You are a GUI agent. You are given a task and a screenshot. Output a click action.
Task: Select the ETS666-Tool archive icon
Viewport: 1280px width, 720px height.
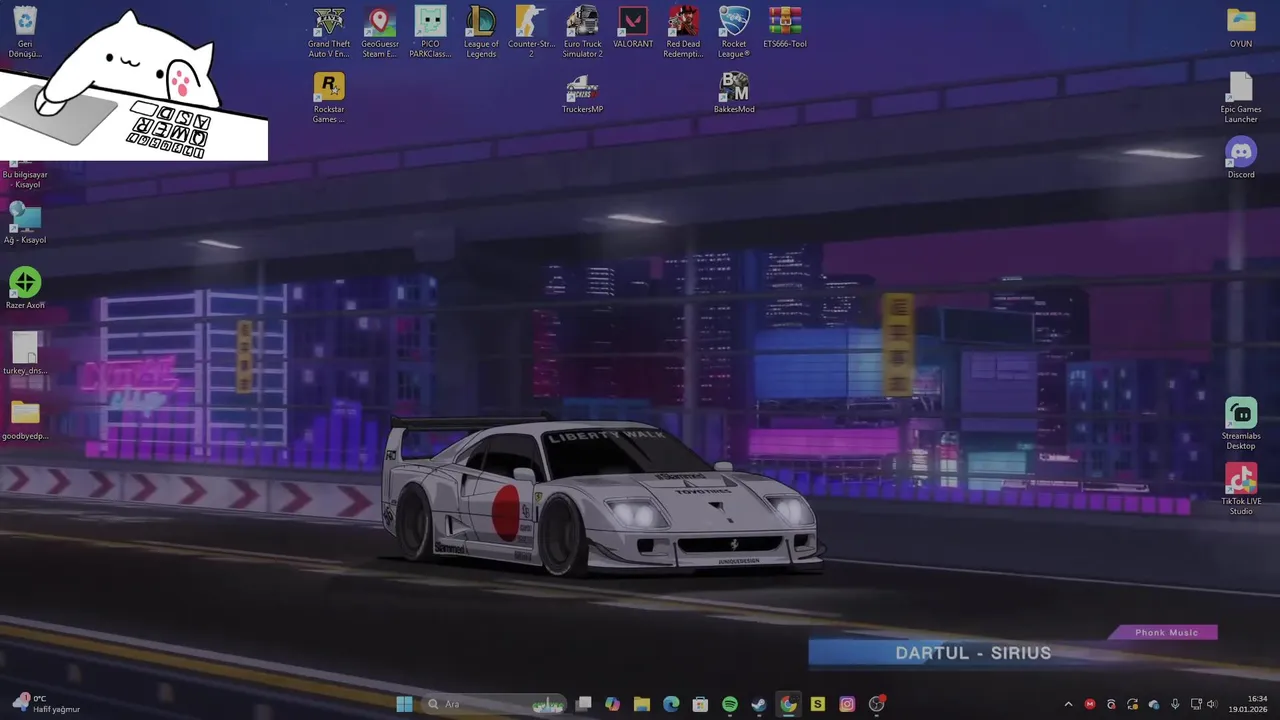coord(785,27)
